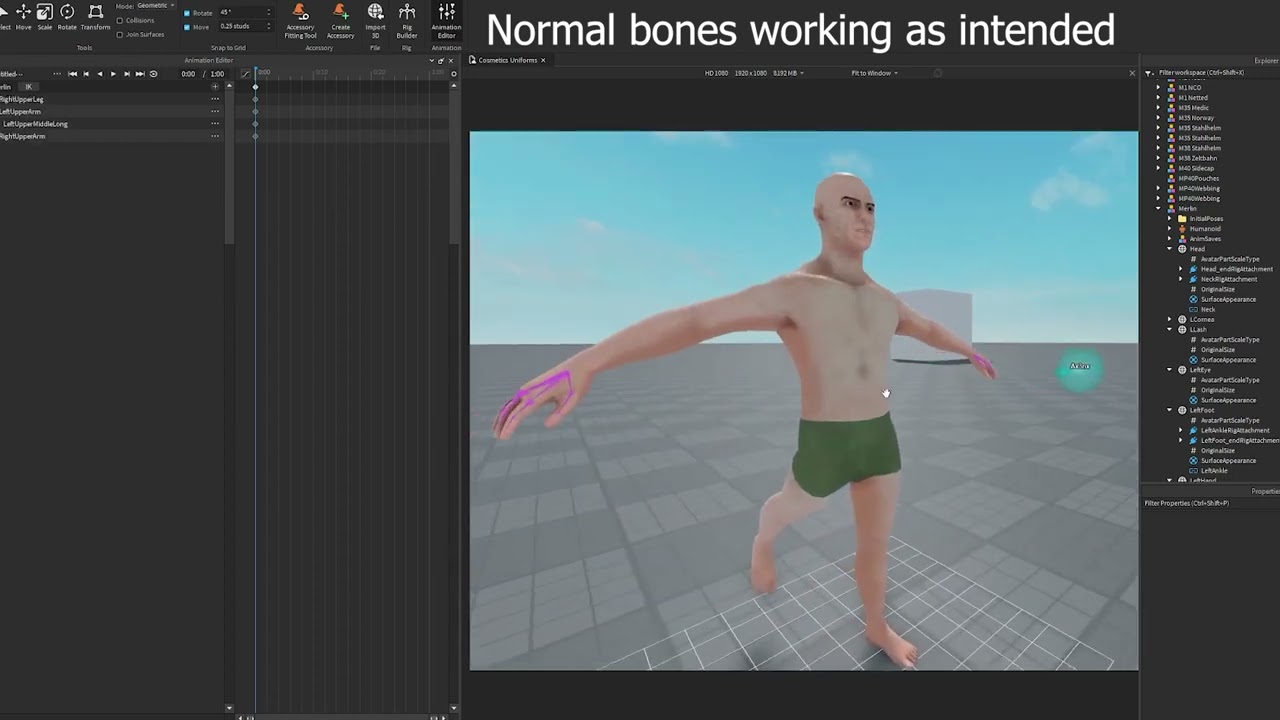Expand the M1 NCO tree item
The width and height of the screenshot is (1280, 720).
1159,88
